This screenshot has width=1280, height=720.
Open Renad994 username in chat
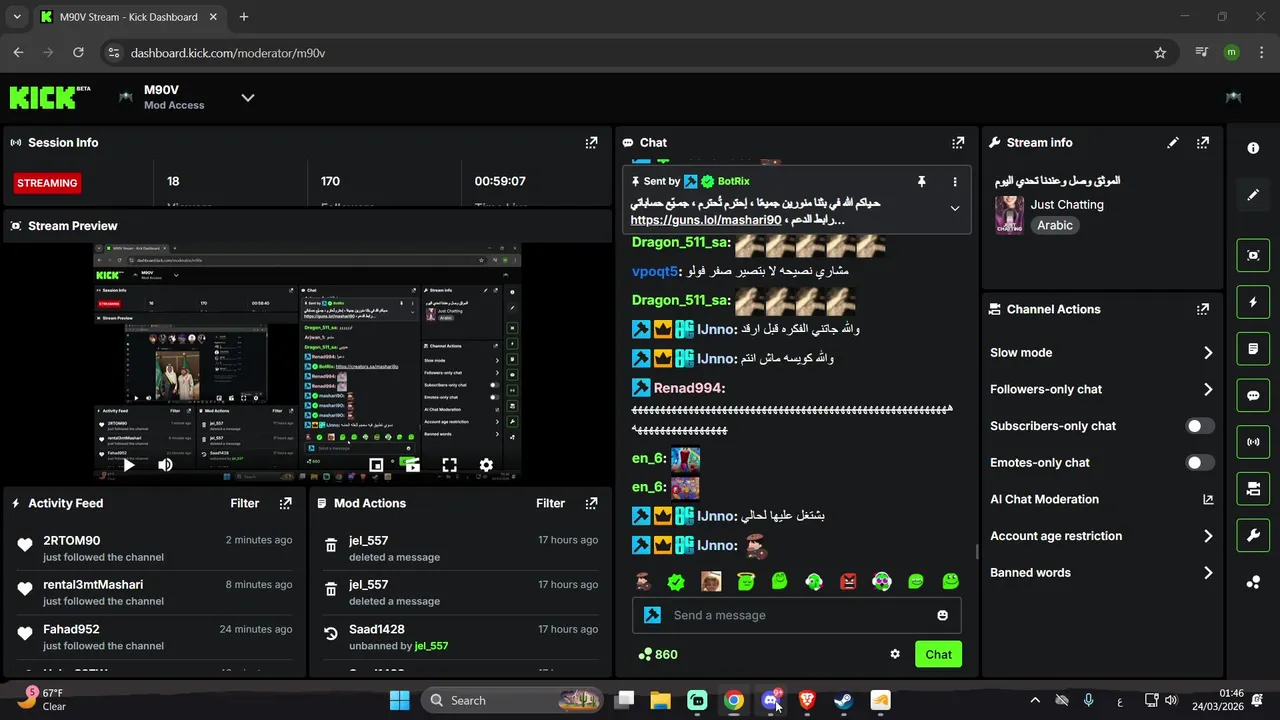point(689,388)
